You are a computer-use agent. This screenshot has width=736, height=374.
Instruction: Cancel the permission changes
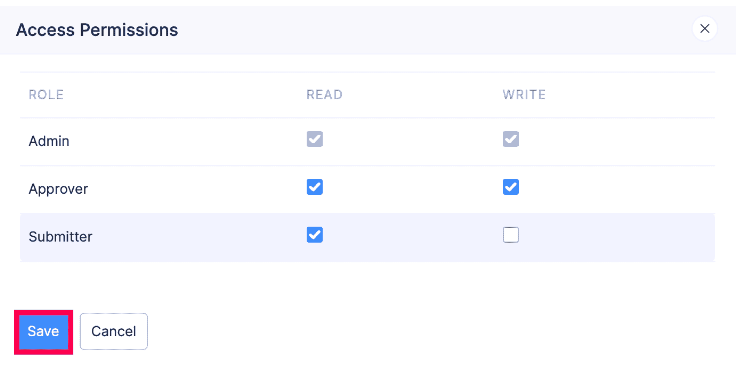(x=114, y=331)
